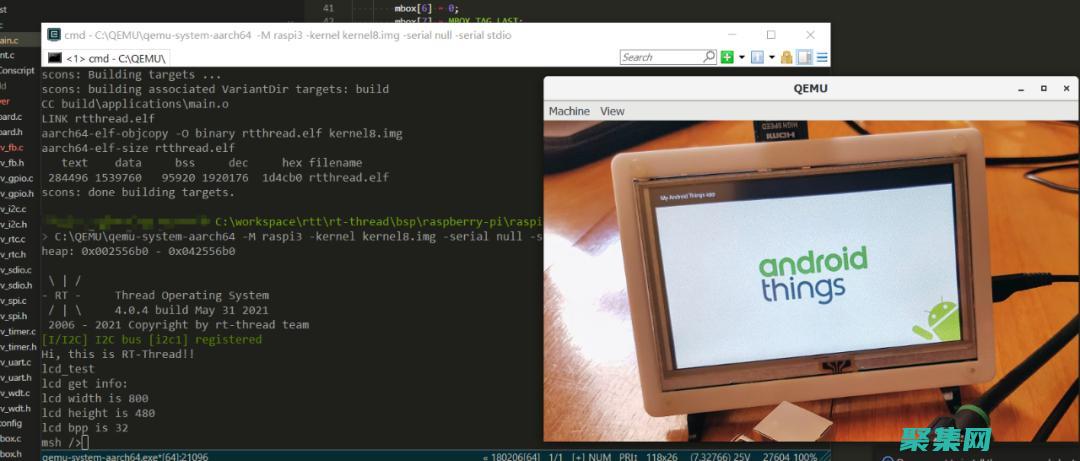This screenshot has width=1080, height=461.
Task: Maximize the QEMU window
Action: [1043, 88]
